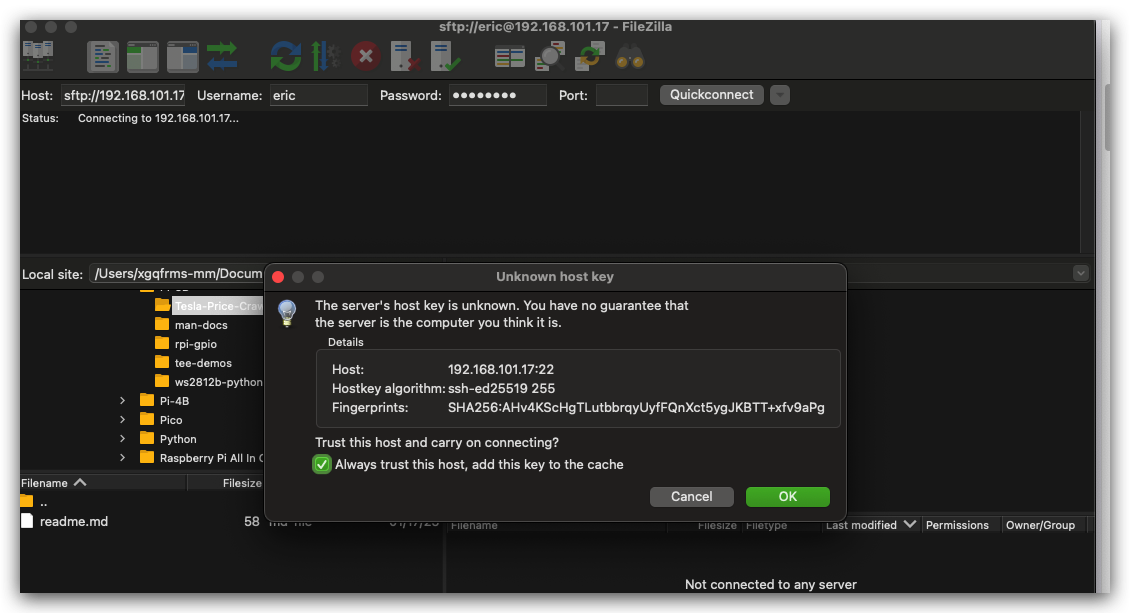Open the Quickconnect history dropdown arrow
This screenshot has width=1130, height=613.
pyautogui.click(x=780, y=95)
